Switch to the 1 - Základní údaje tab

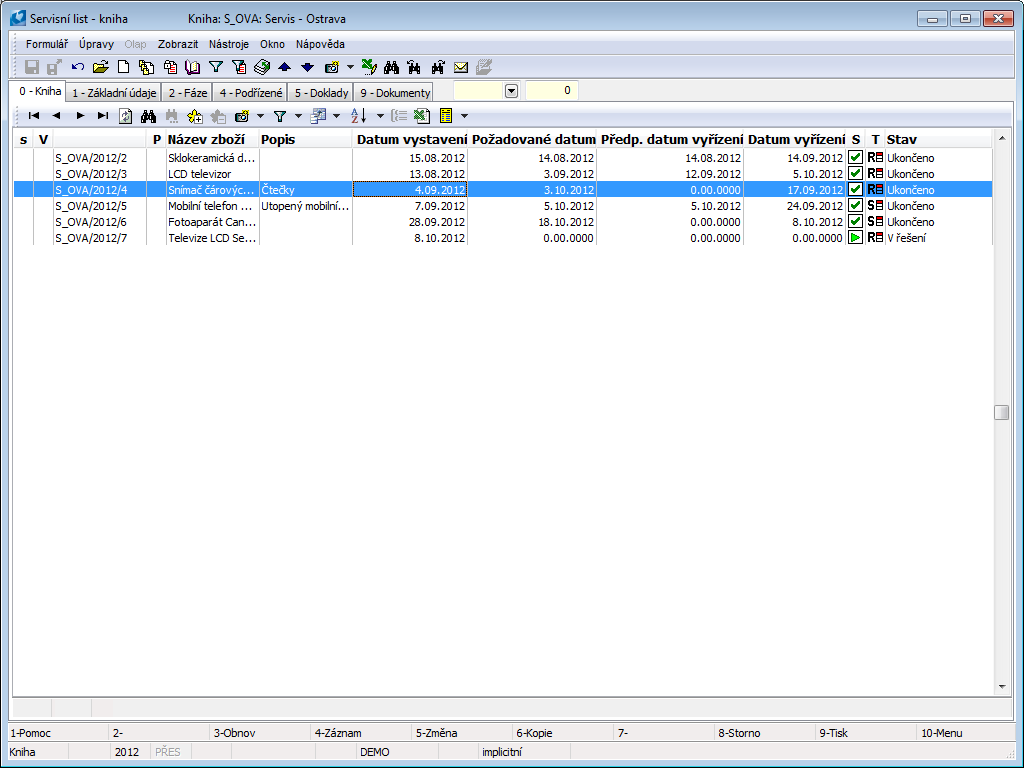114,93
